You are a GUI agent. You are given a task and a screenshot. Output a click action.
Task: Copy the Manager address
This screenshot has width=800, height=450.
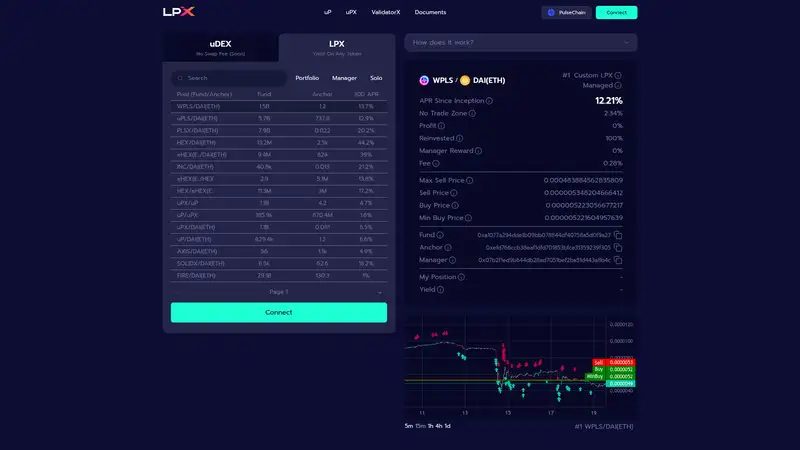point(618,260)
